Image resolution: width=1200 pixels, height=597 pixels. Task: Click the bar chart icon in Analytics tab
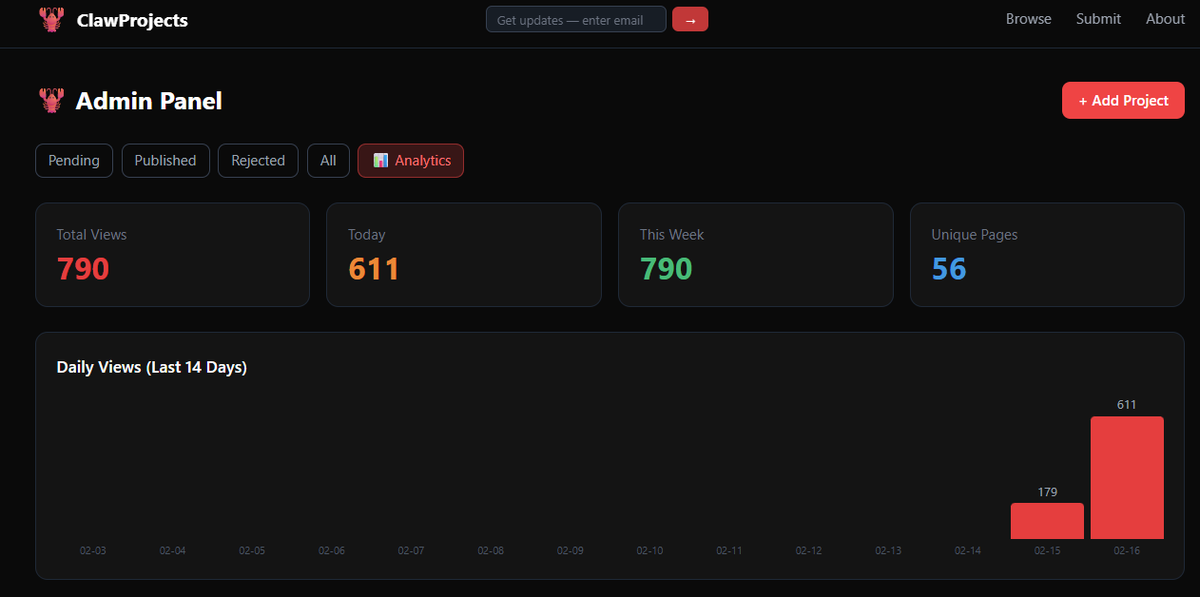coord(380,160)
